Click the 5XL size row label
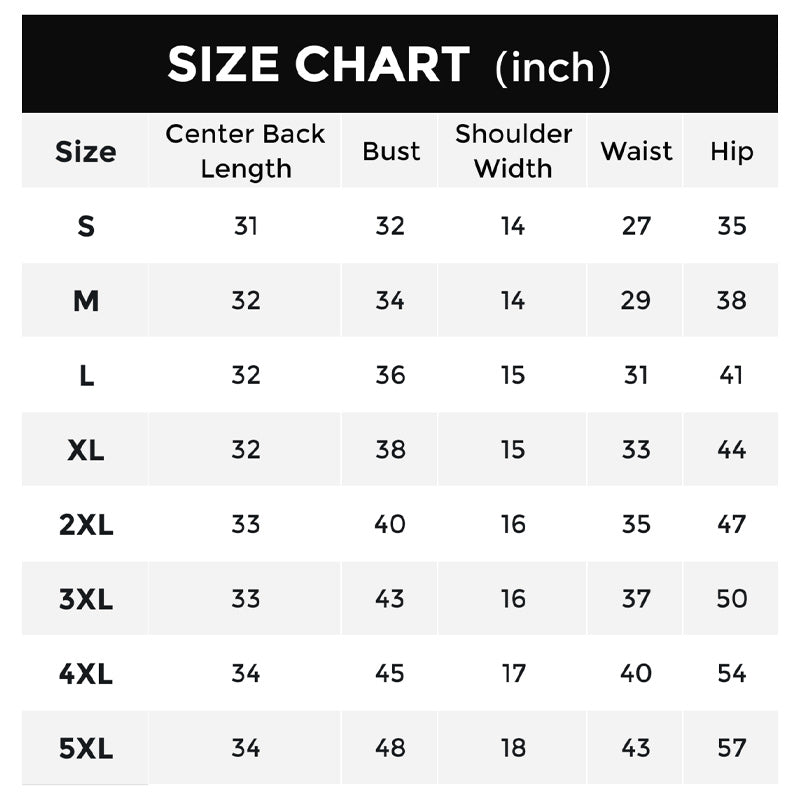The width and height of the screenshot is (800, 800). [86, 748]
